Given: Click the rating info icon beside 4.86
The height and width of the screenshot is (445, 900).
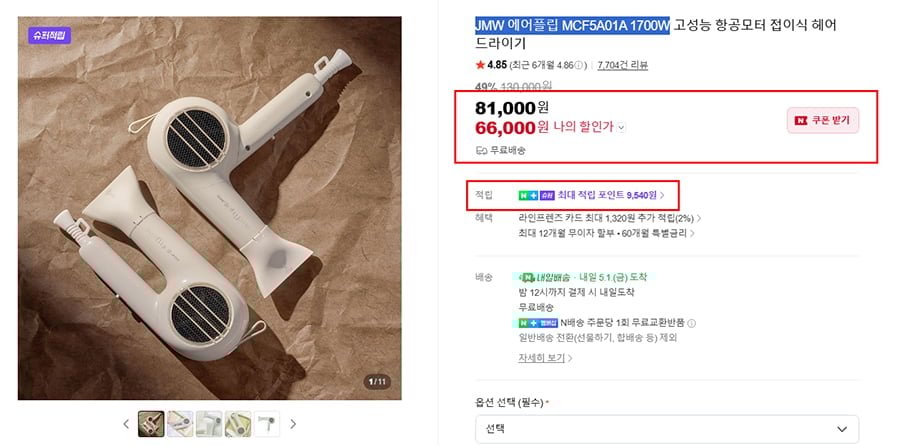Looking at the screenshot, I should click(x=582, y=66).
